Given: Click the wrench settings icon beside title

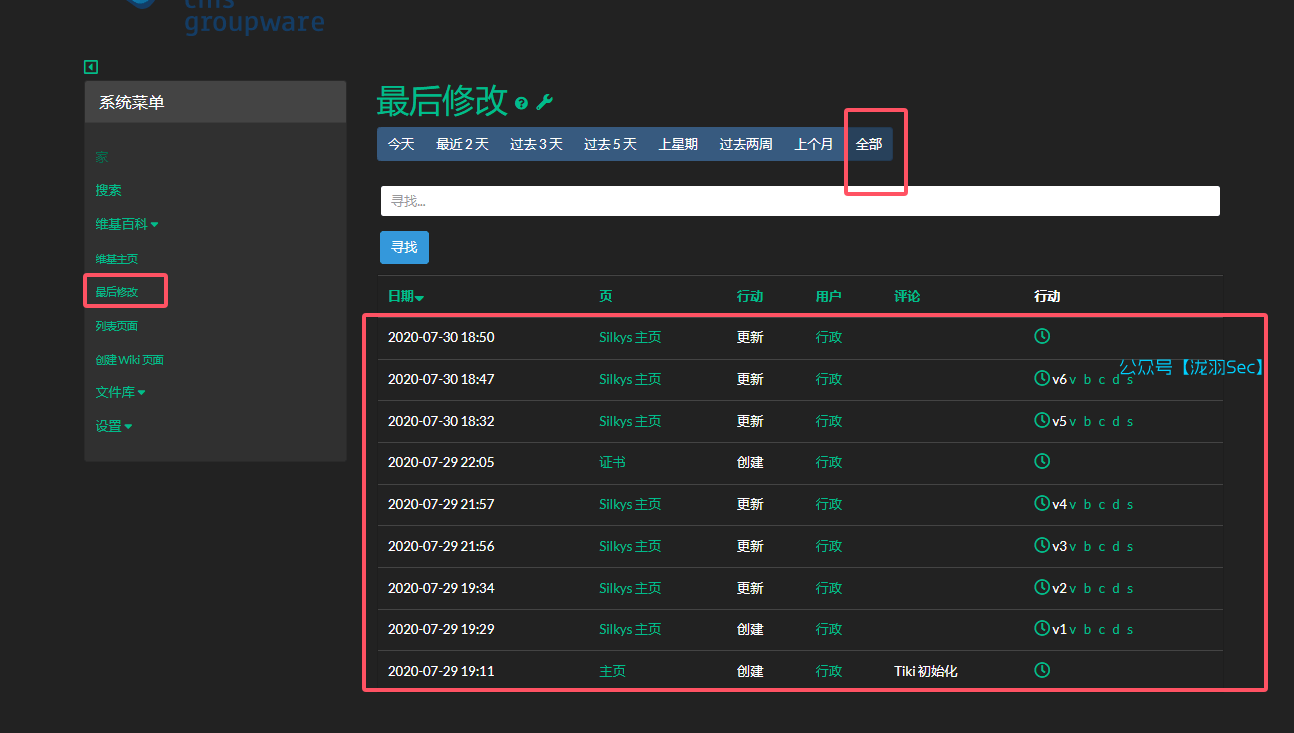Looking at the screenshot, I should pyautogui.click(x=545, y=102).
